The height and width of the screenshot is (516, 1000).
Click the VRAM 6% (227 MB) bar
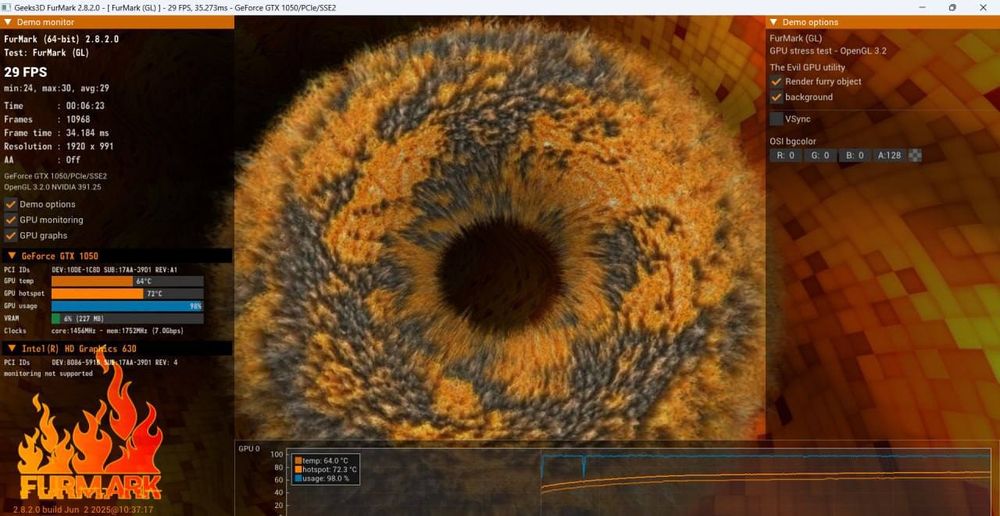(x=128, y=318)
